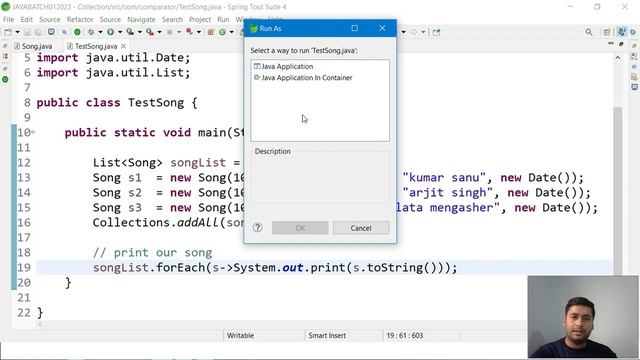The image size is (640, 360).
Task: Toggle Skip All Breakpoints icon
Action: point(64,32)
